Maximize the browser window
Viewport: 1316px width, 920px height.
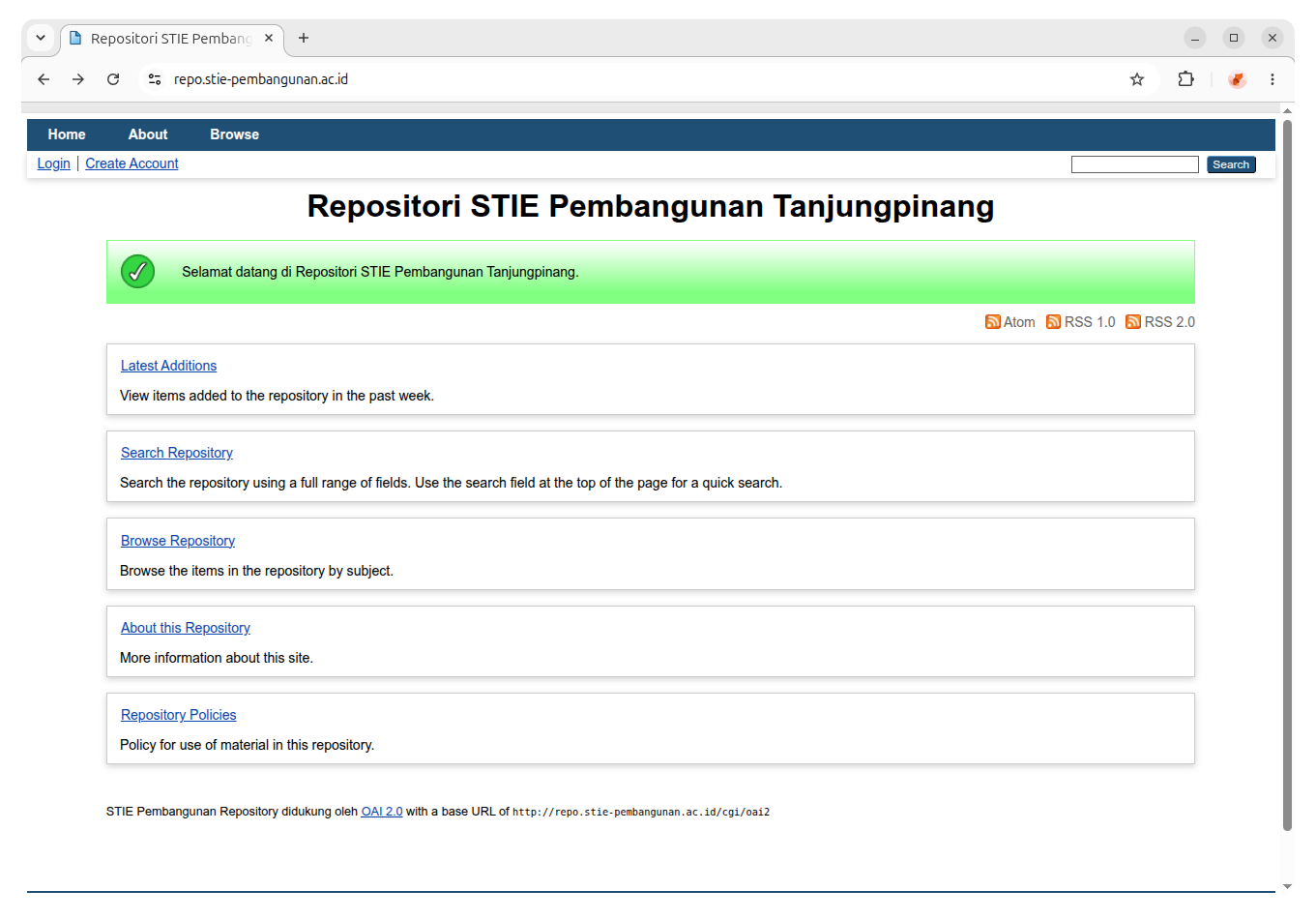pyautogui.click(x=1234, y=38)
